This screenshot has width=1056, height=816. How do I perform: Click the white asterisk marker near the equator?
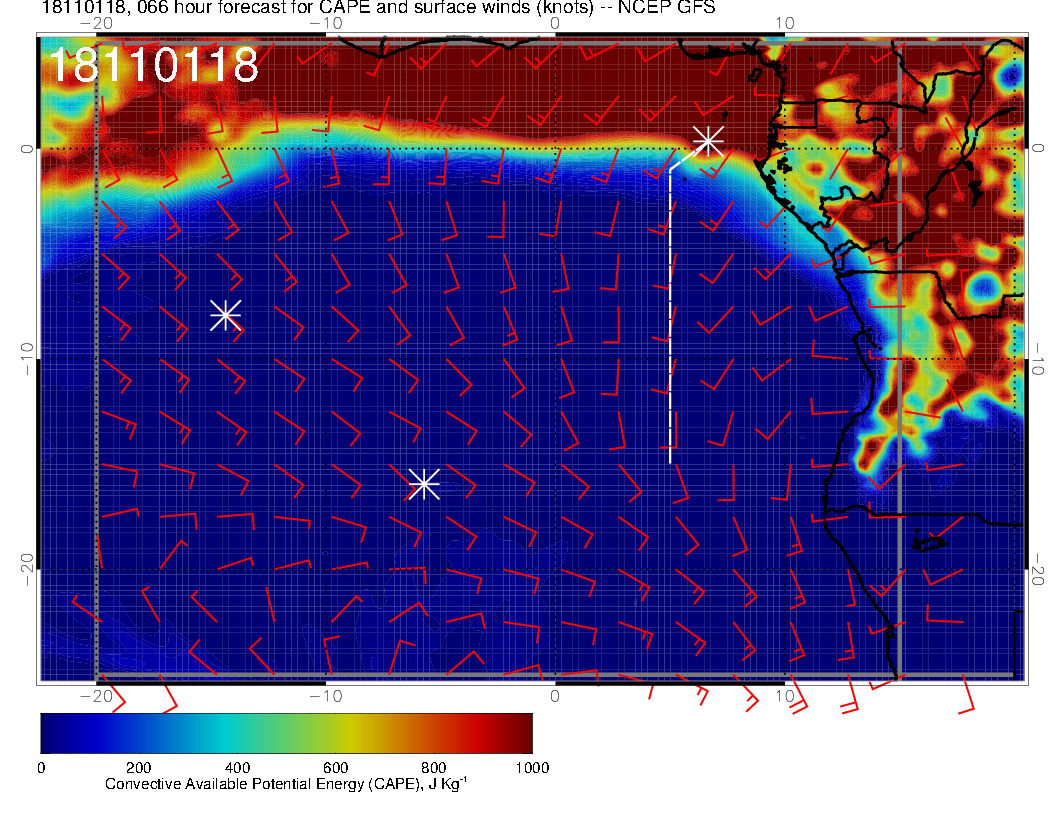[x=708, y=140]
